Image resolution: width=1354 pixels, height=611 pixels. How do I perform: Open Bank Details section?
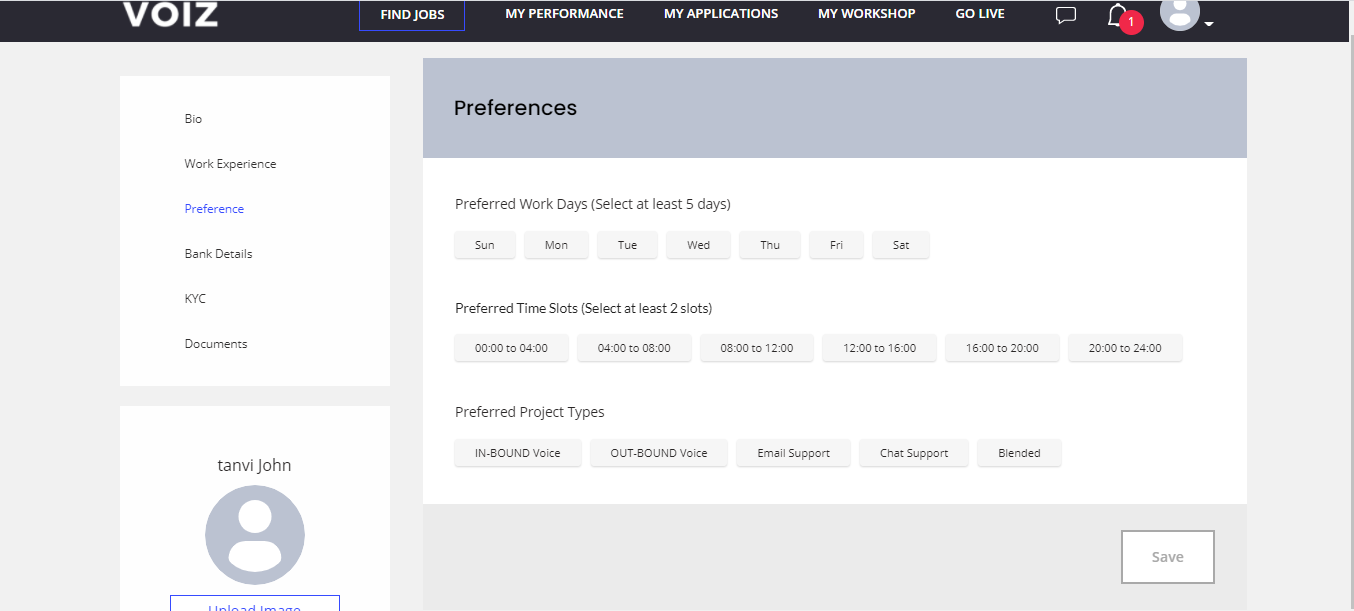[218, 254]
